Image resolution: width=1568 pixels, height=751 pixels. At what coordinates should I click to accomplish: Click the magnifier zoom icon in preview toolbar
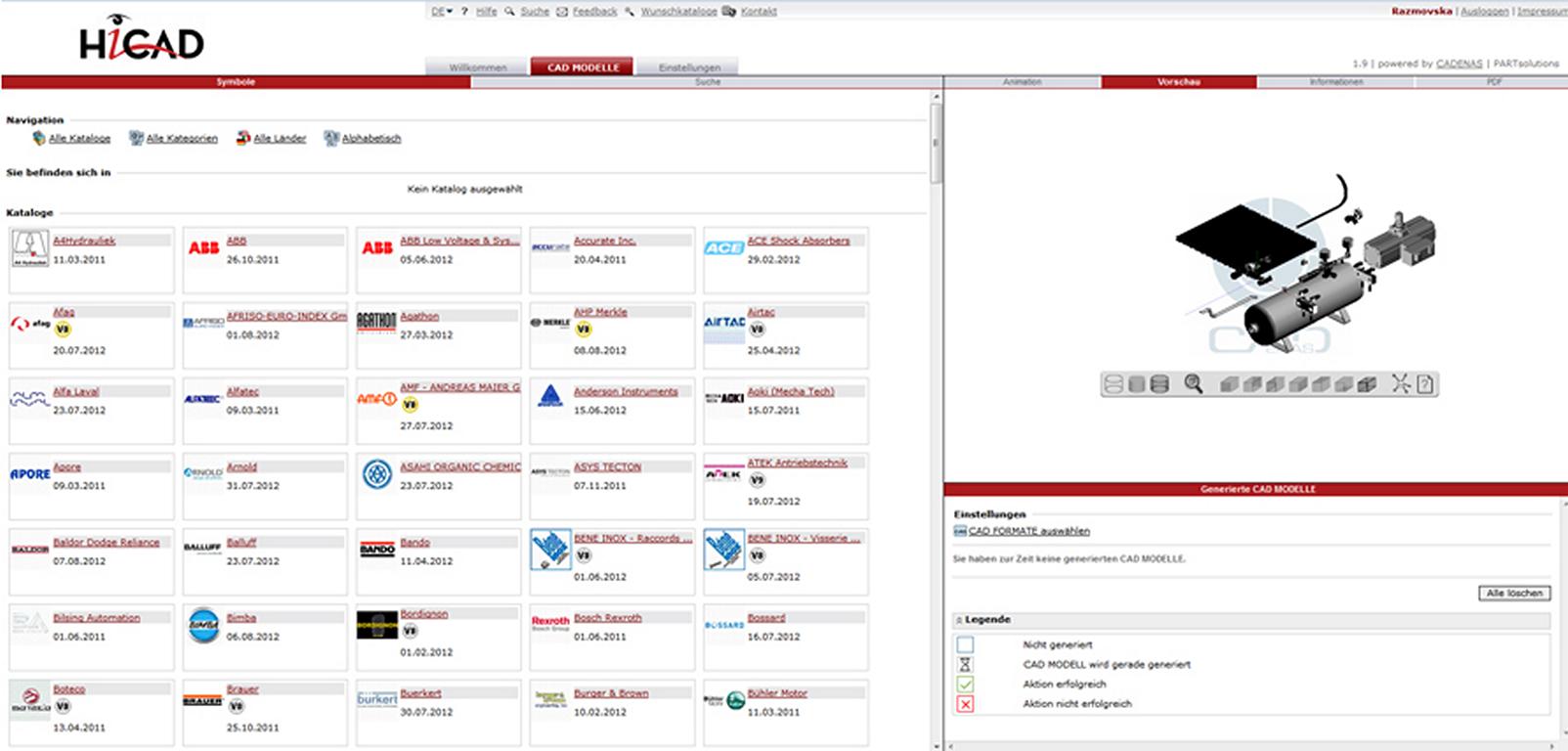coord(1194,383)
